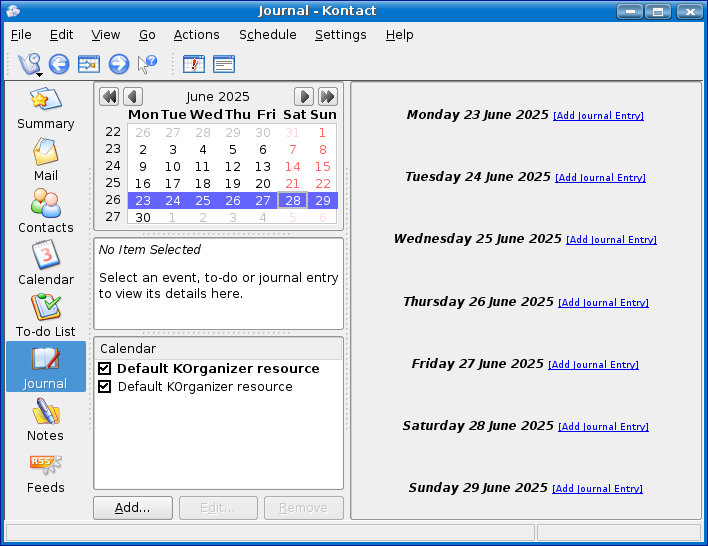708x546 pixels.
Task: Jump to previous year in date navigator
Action: [x=109, y=97]
